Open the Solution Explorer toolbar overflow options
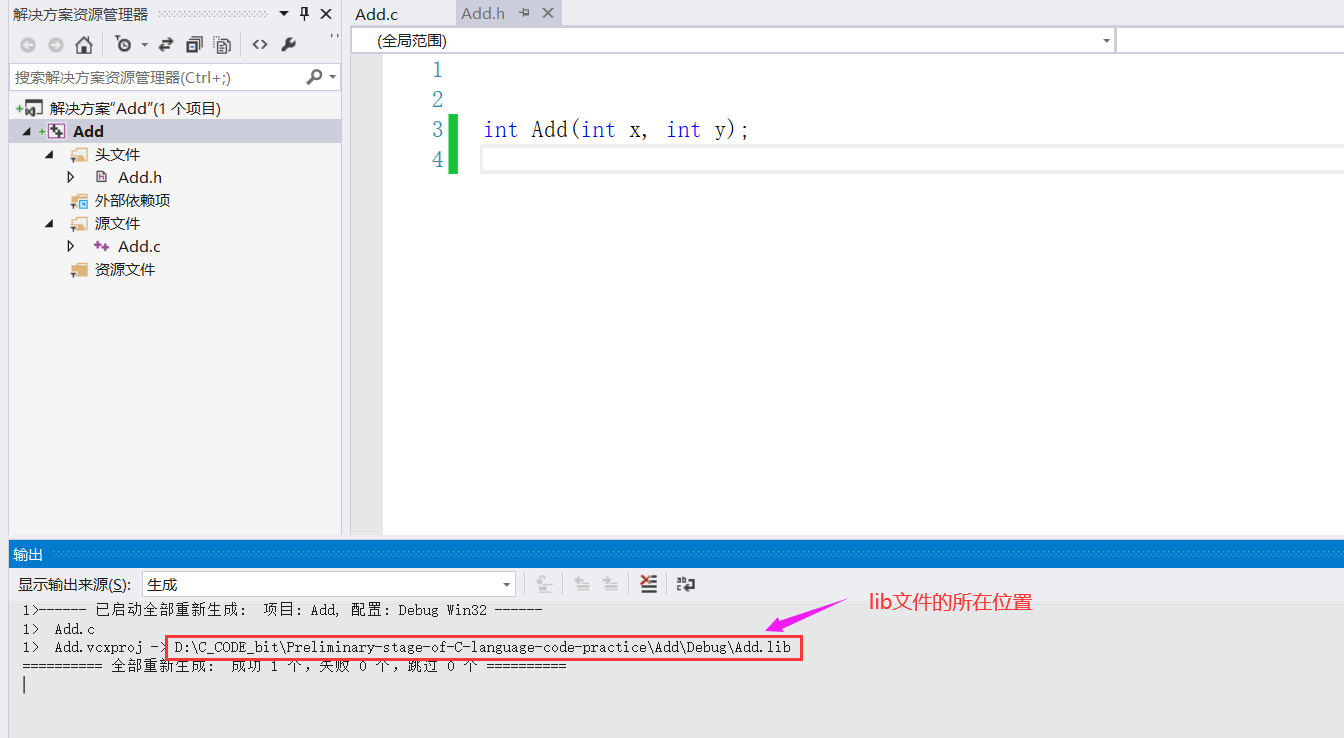 click(334, 38)
